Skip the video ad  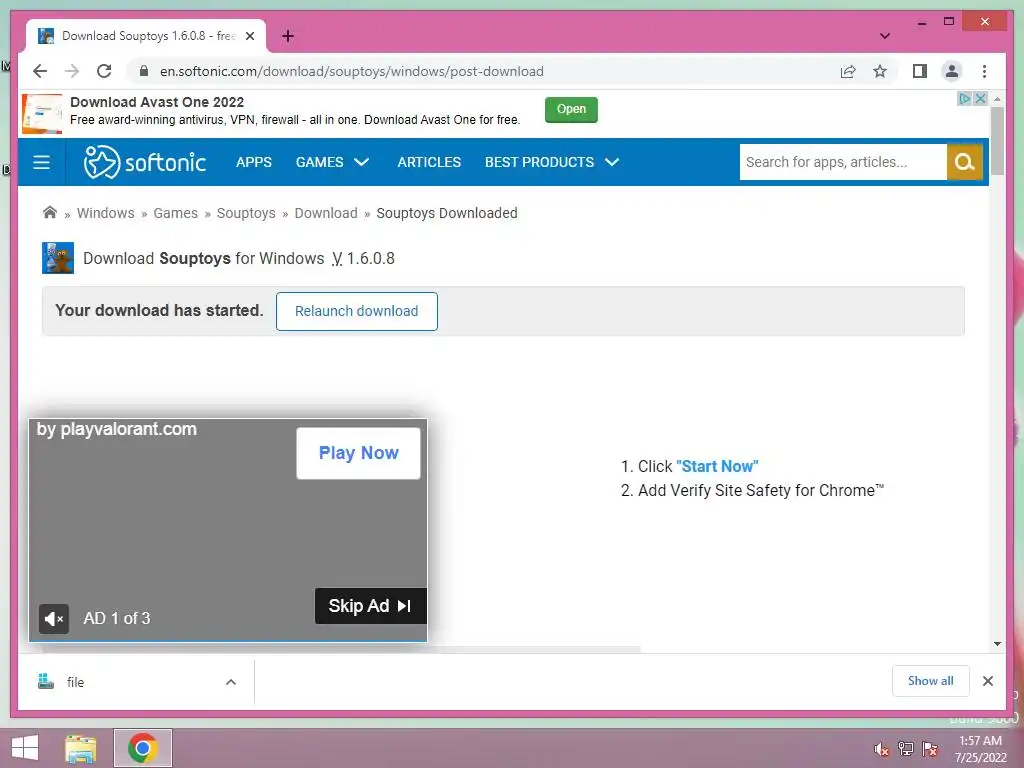tap(370, 606)
